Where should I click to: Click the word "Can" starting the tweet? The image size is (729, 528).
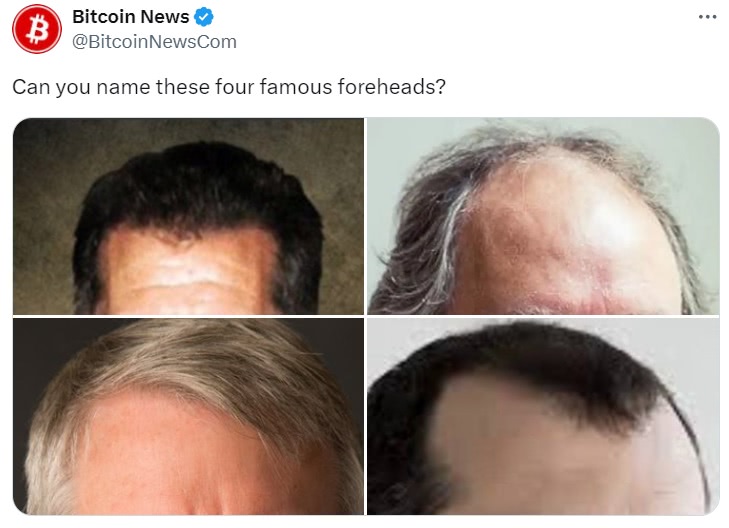[x=31, y=87]
